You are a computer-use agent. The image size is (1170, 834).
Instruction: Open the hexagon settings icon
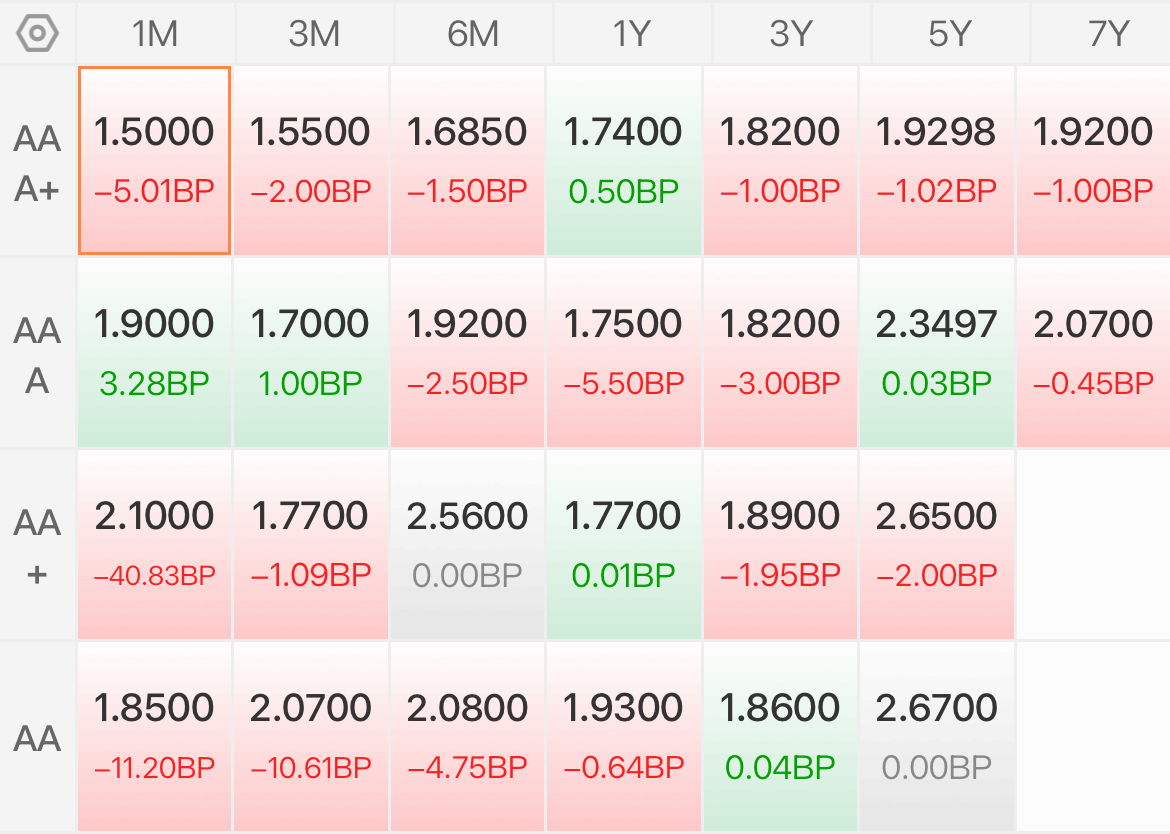point(37,34)
